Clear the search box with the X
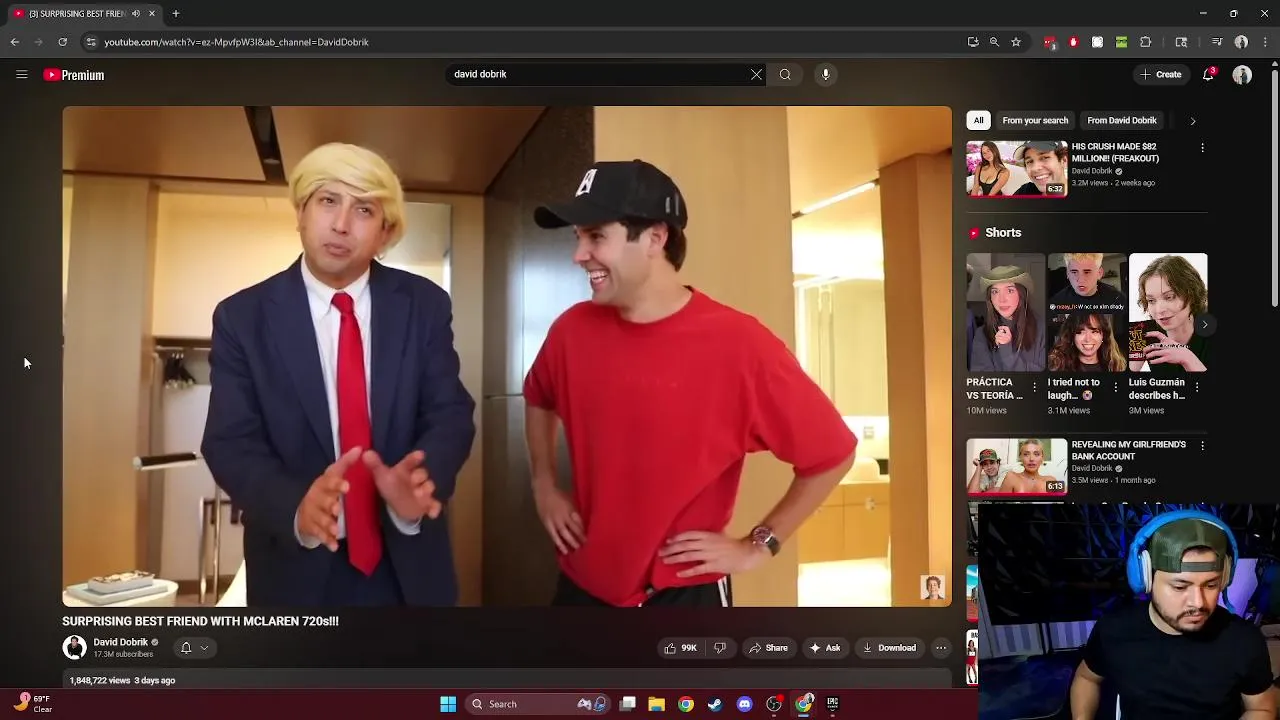Image resolution: width=1280 pixels, height=720 pixels. (x=756, y=74)
